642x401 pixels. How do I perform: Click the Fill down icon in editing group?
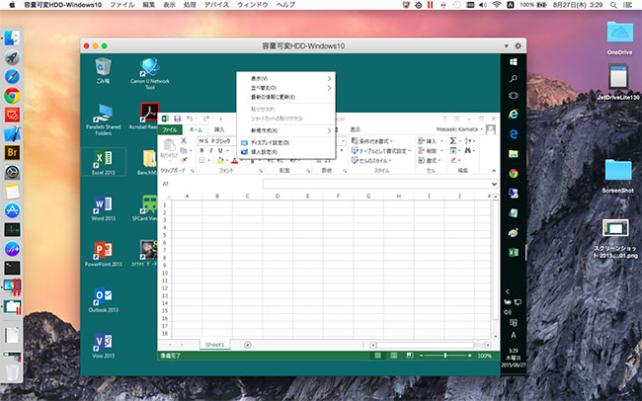[x=453, y=150]
